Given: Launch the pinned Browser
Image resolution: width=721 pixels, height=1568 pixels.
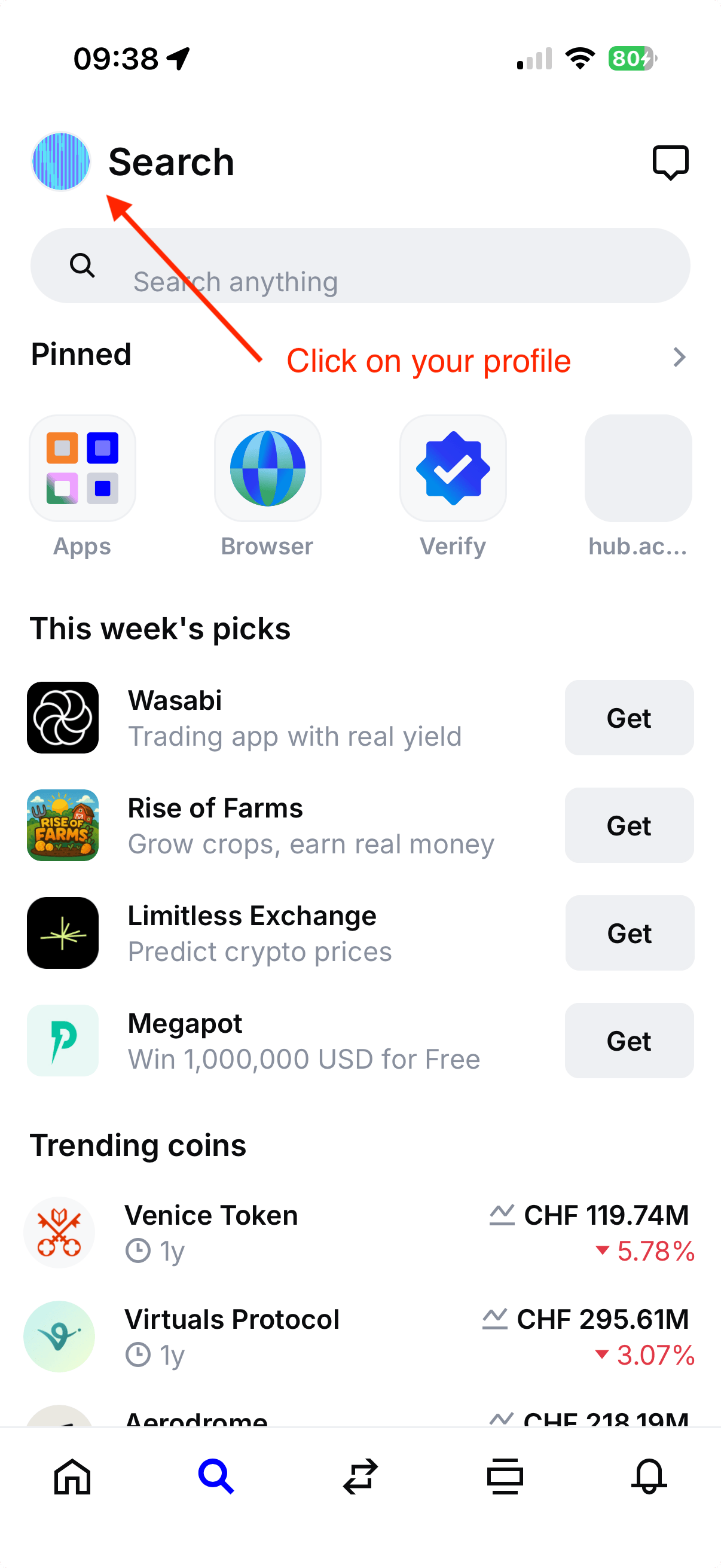Looking at the screenshot, I should [x=268, y=469].
